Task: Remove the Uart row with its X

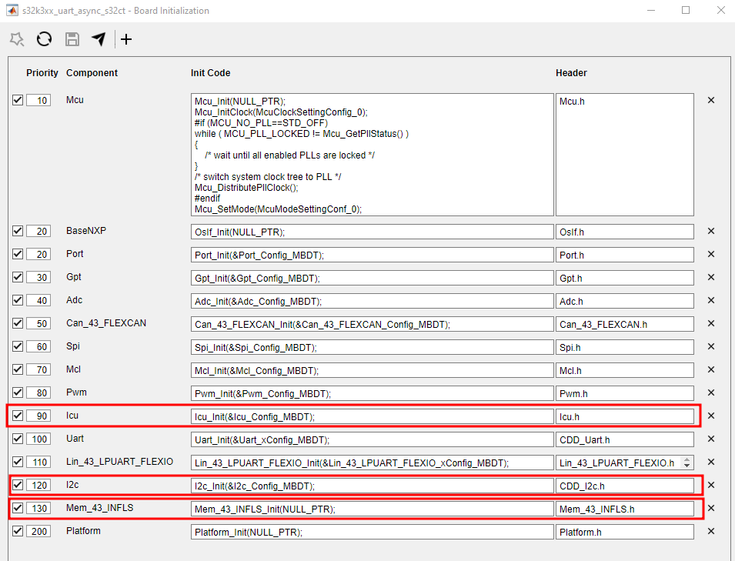Action: (711, 439)
